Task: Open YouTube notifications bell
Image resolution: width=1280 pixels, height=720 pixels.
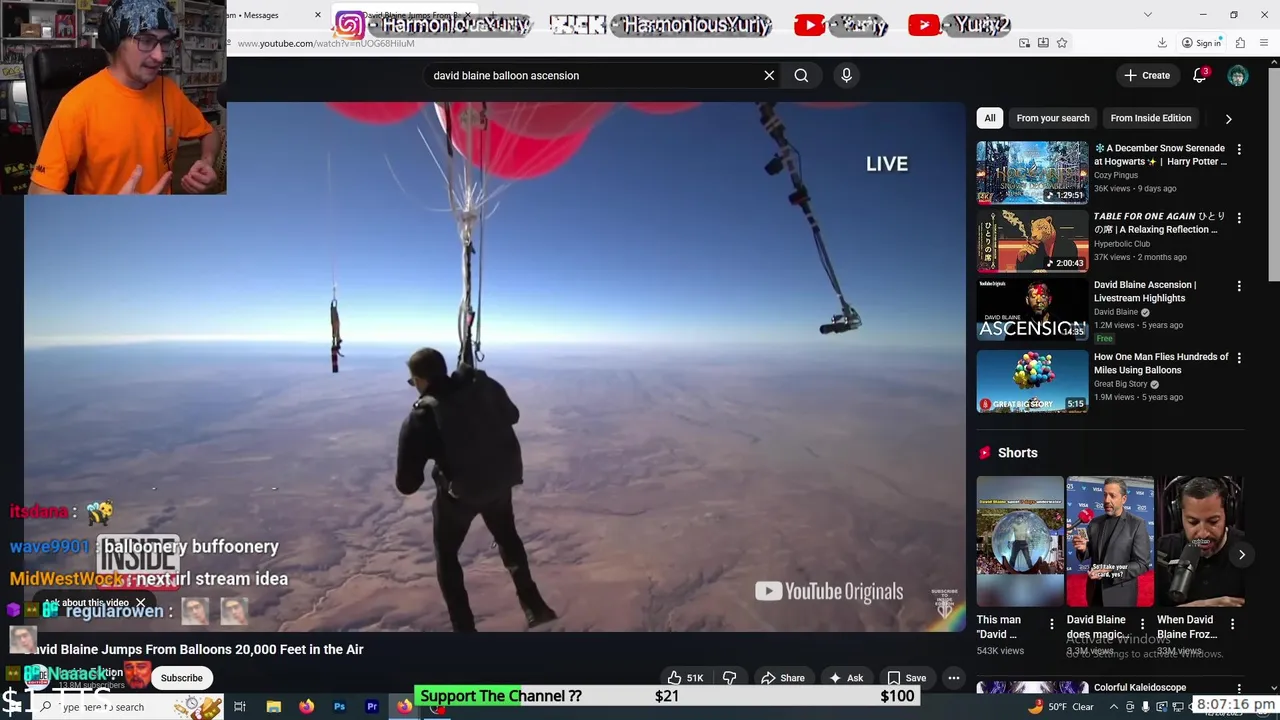Action: [1199, 75]
